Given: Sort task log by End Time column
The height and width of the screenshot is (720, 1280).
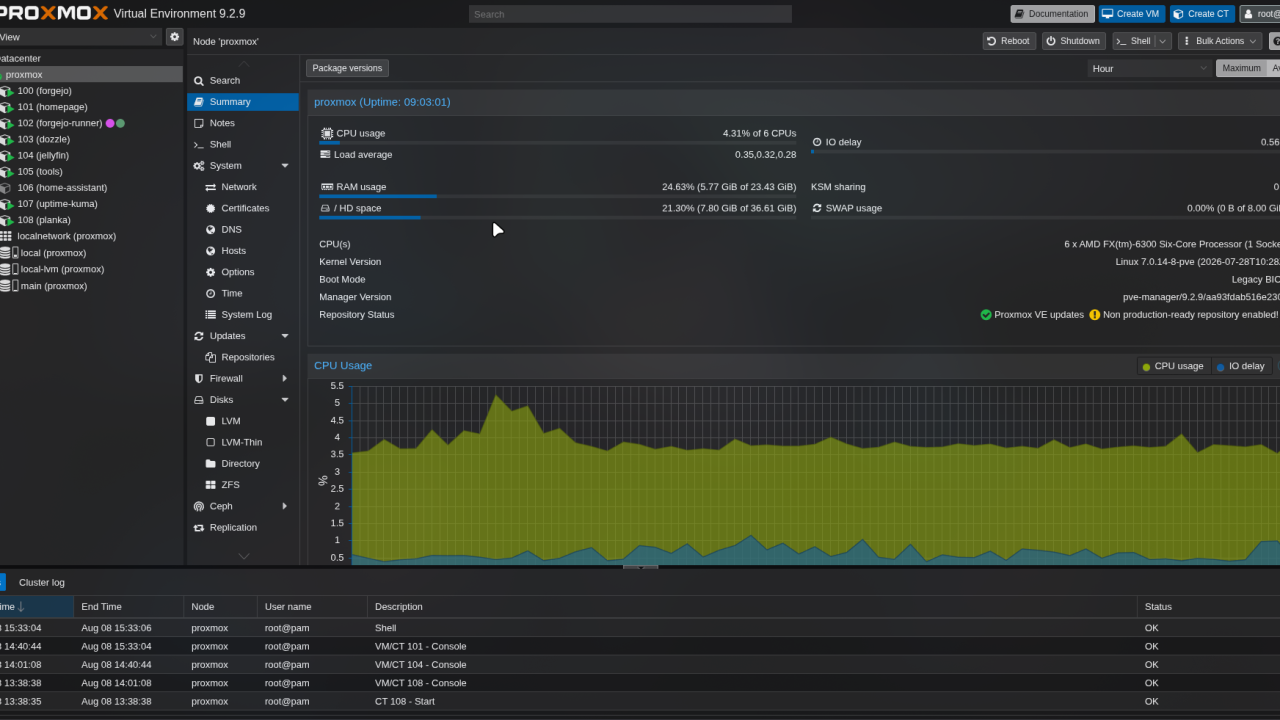Looking at the screenshot, I should point(129,607).
